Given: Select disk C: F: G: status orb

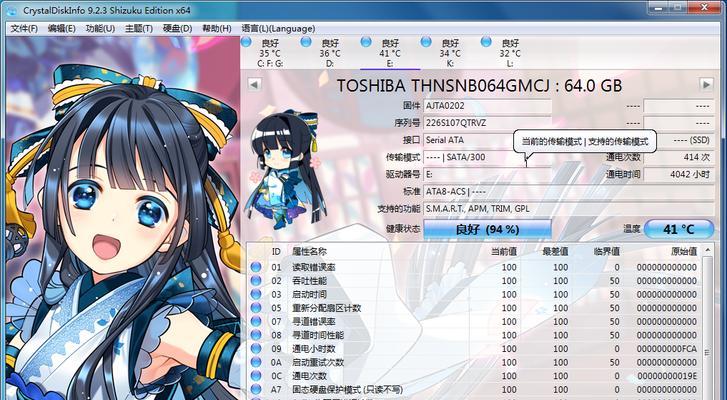Looking at the screenshot, I should point(246,42).
